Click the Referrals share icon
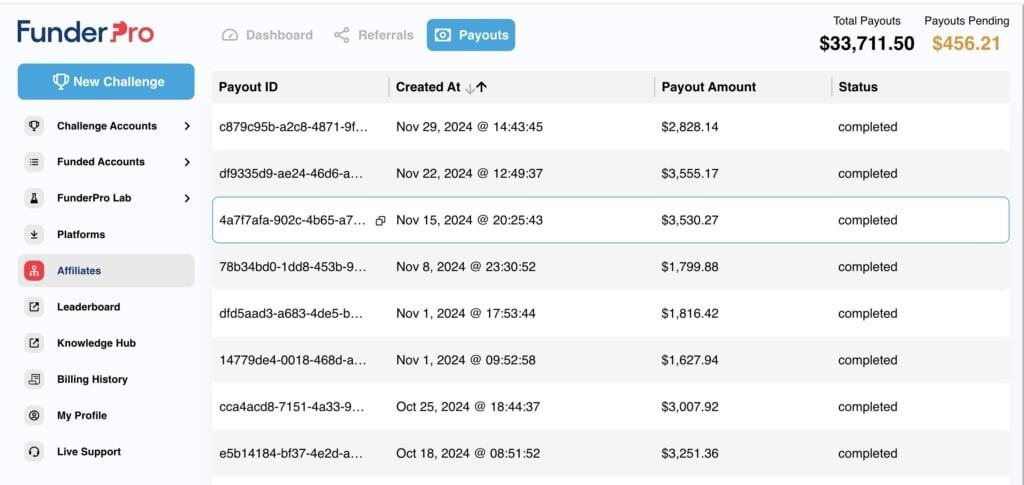Image resolution: width=1024 pixels, height=485 pixels. pos(342,35)
